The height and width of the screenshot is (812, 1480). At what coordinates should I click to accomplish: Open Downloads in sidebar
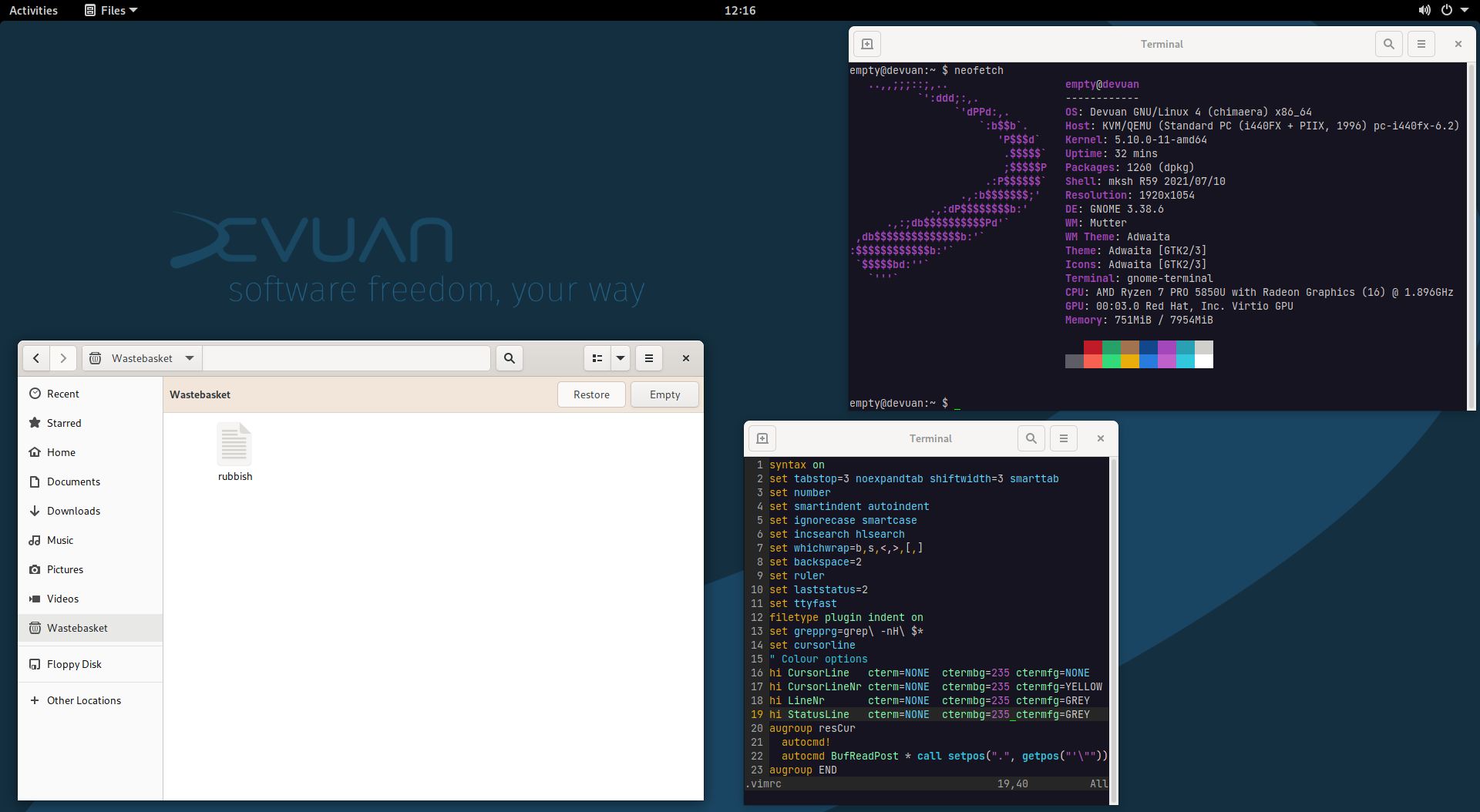click(x=90, y=511)
